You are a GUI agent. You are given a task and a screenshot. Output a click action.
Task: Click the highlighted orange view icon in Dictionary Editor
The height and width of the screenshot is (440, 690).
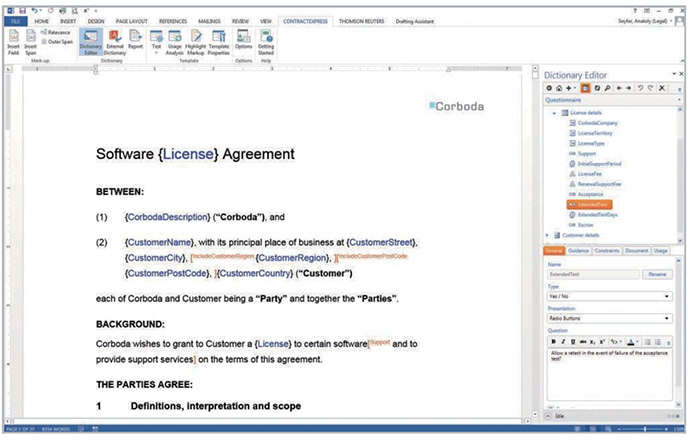(585, 88)
